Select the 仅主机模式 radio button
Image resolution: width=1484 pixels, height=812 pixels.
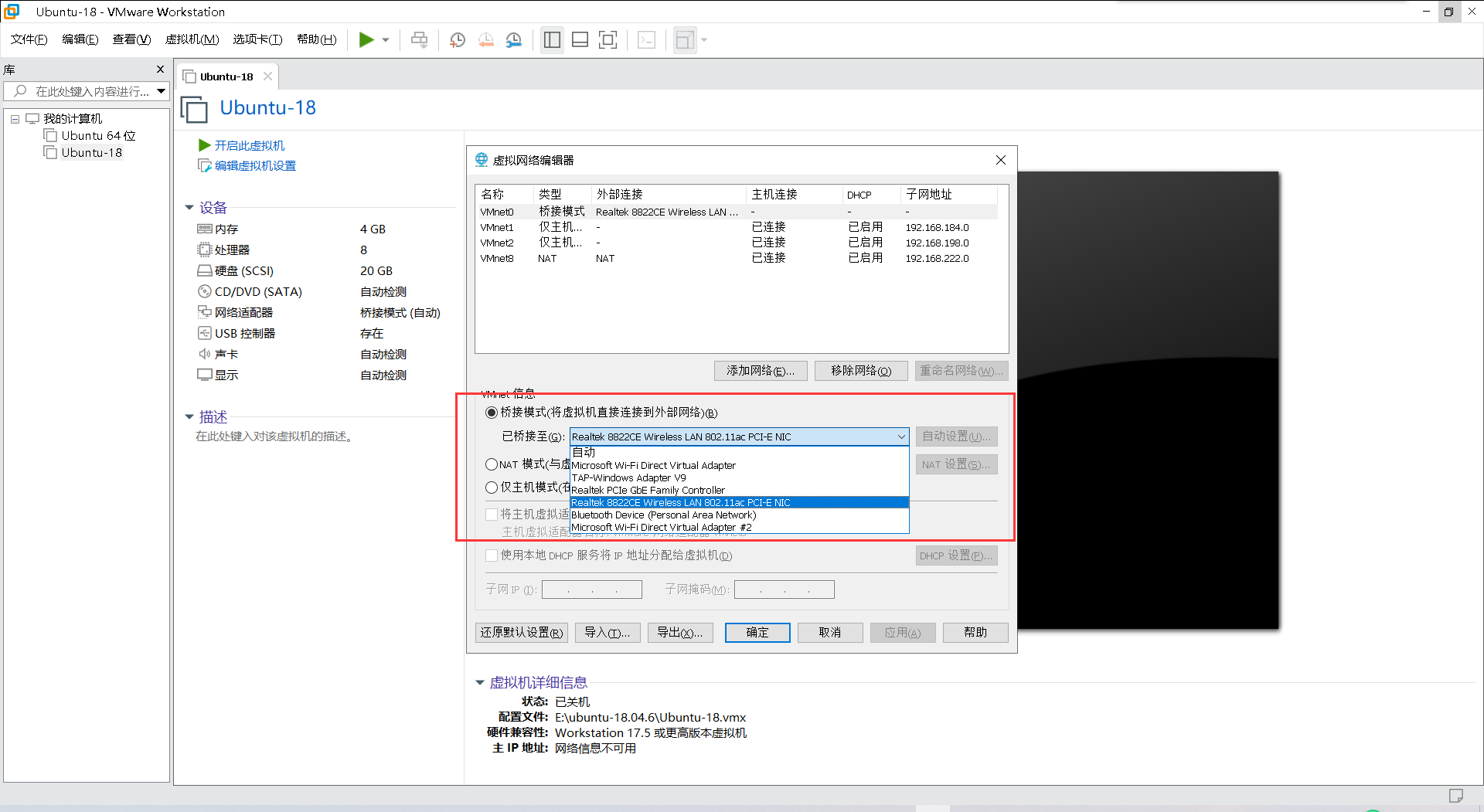(492, 488)
